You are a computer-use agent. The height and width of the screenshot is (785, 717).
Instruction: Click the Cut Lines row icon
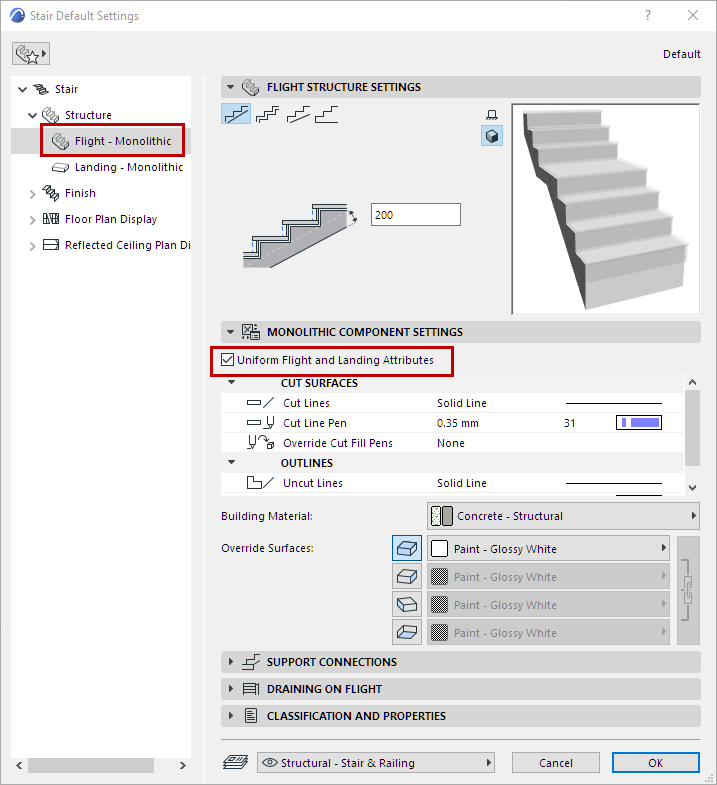point(260,403)
